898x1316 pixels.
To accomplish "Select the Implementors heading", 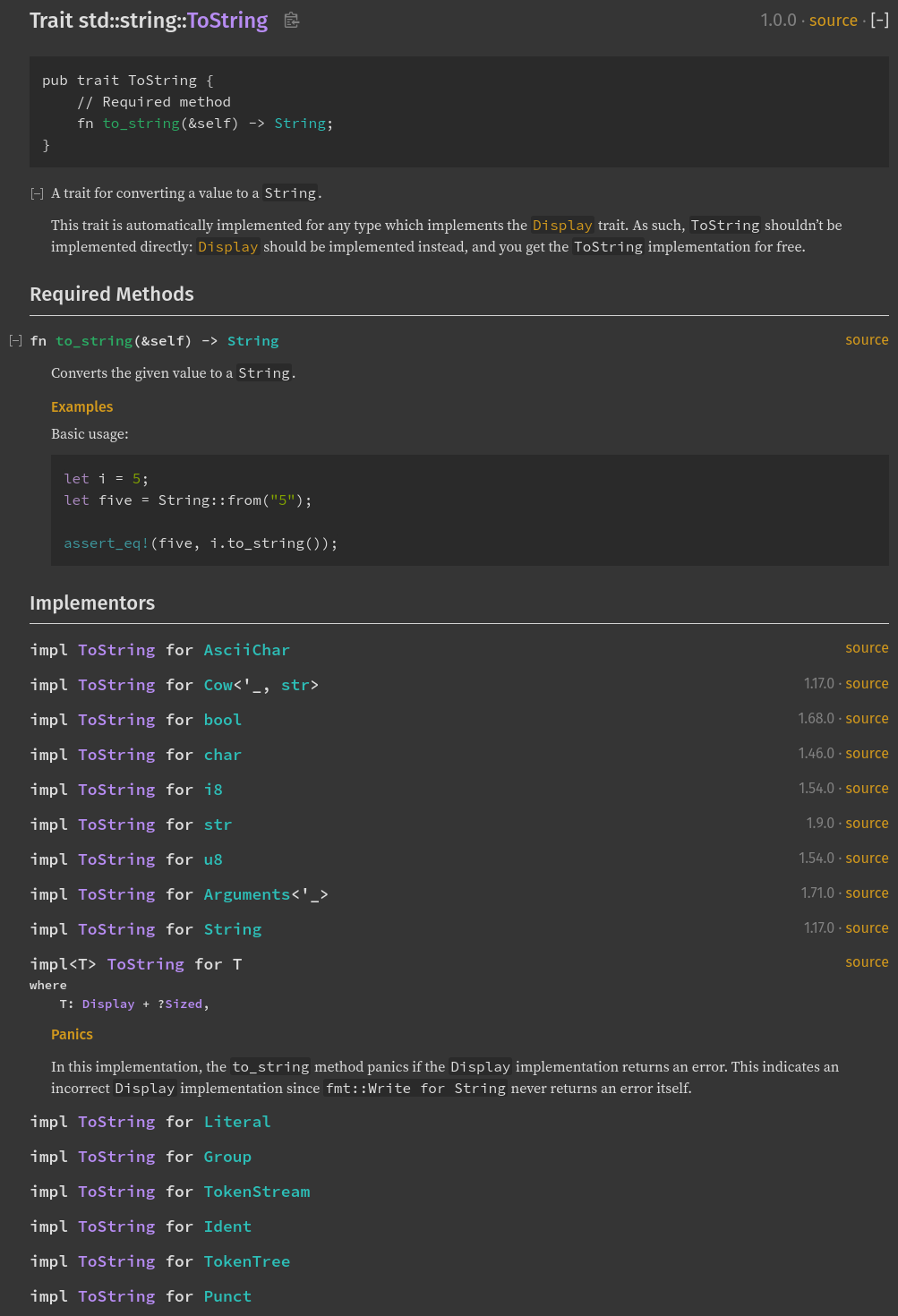I will click(x=92, y=602).
